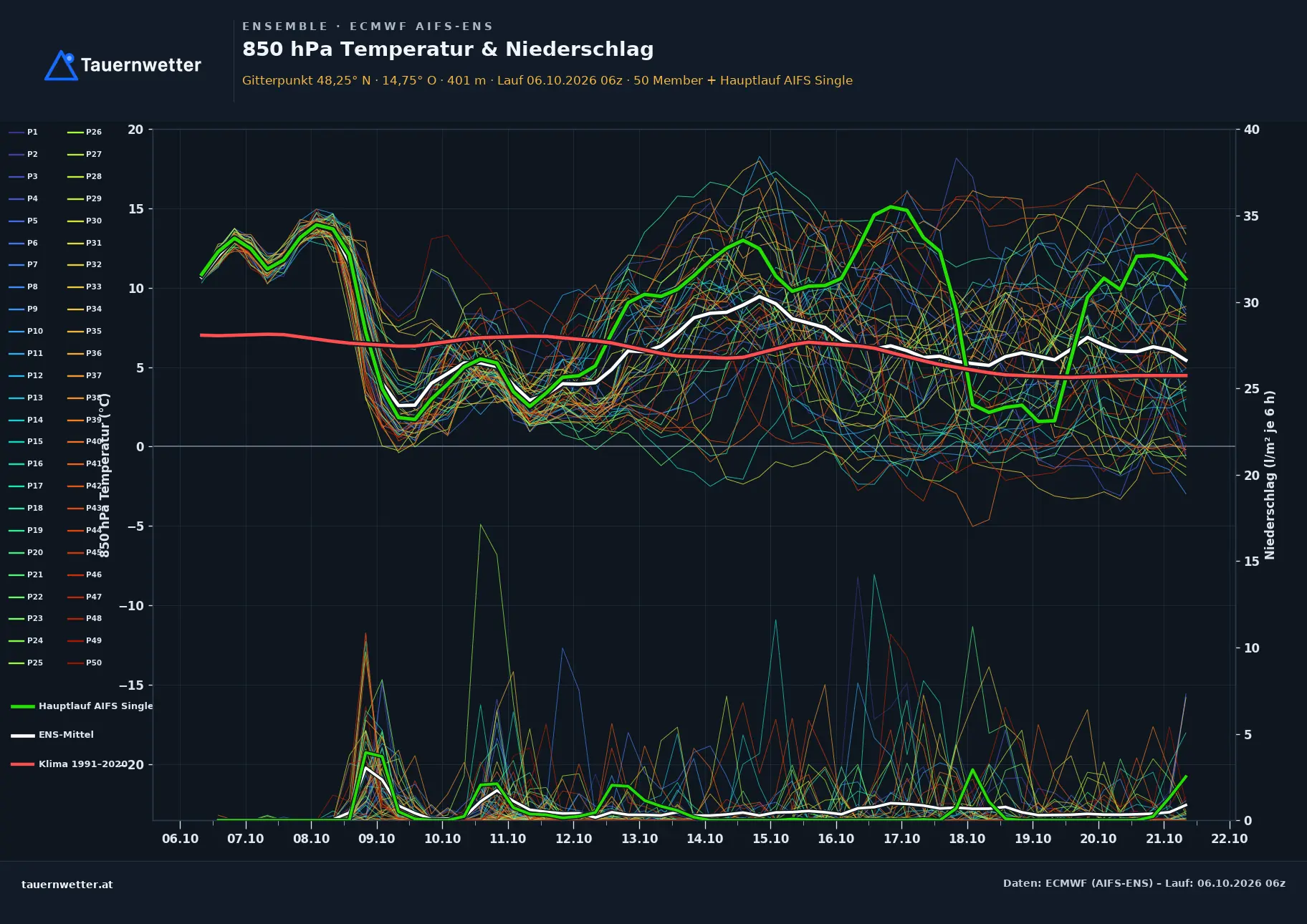Screen dimensions: 1307x924
Task: Click left axis temperature label 20
Action: click(135, 130)
